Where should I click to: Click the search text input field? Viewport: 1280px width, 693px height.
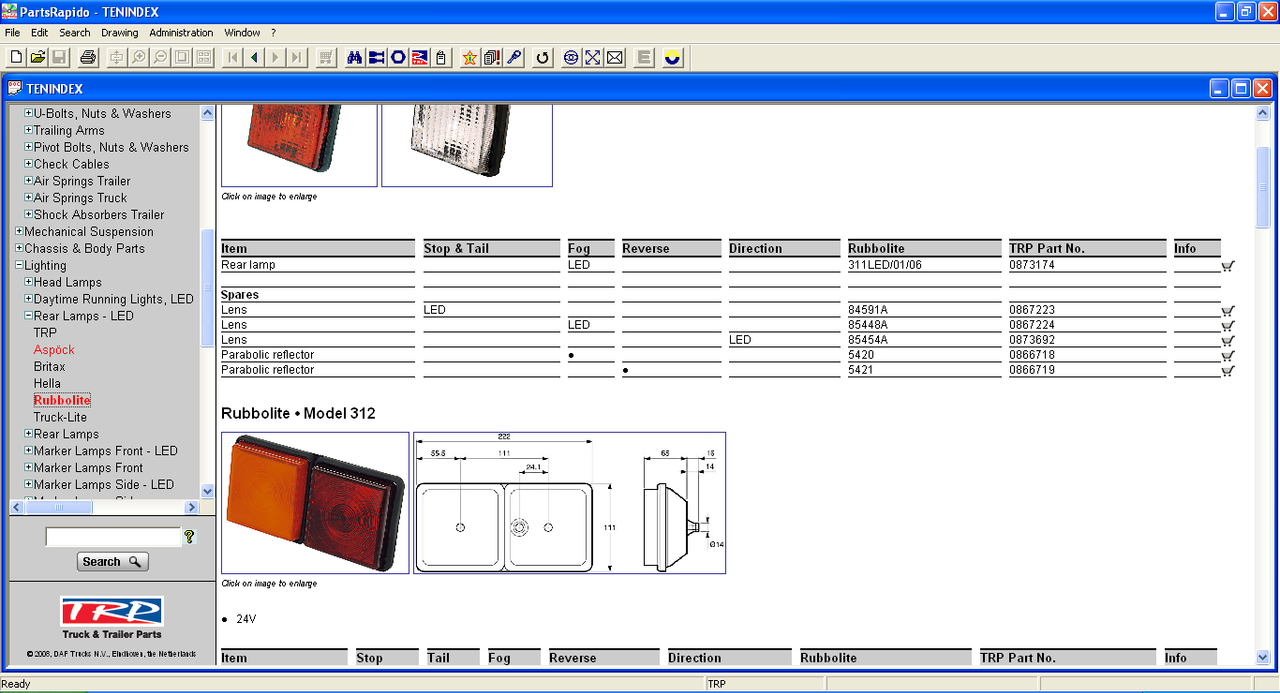tap(113, 538)
